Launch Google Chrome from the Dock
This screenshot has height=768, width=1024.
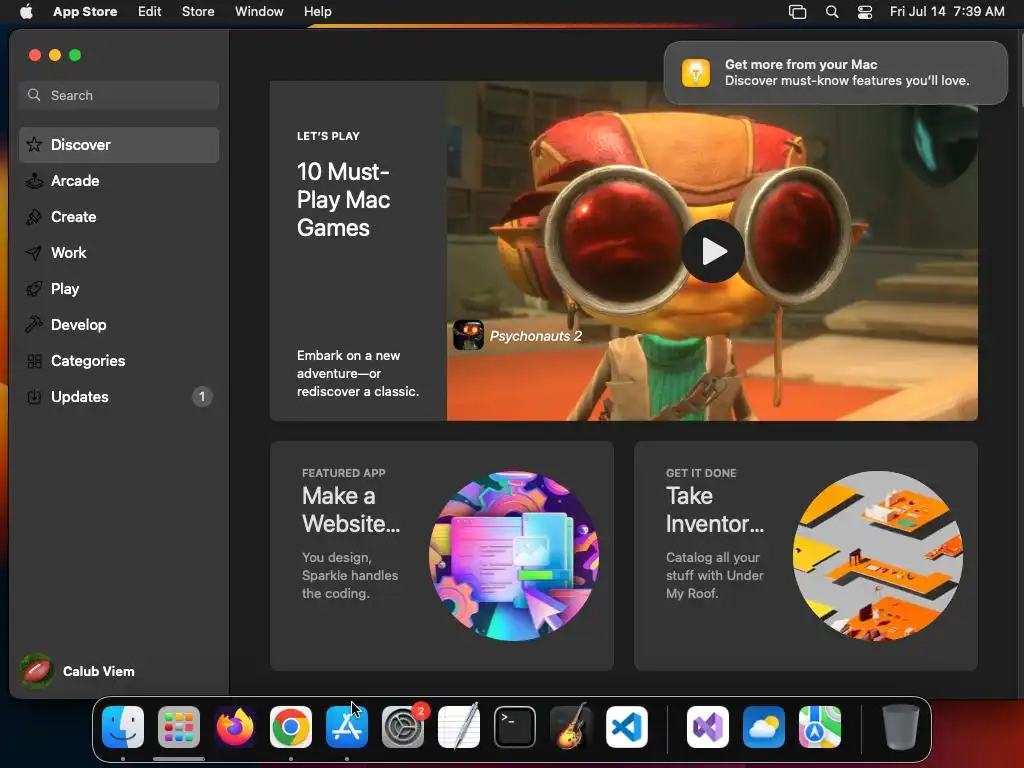click(x=291, y=727)
